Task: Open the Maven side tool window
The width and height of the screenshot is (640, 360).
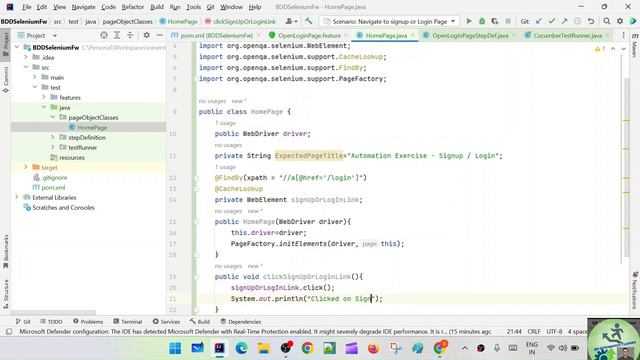Action: (635, 44)
